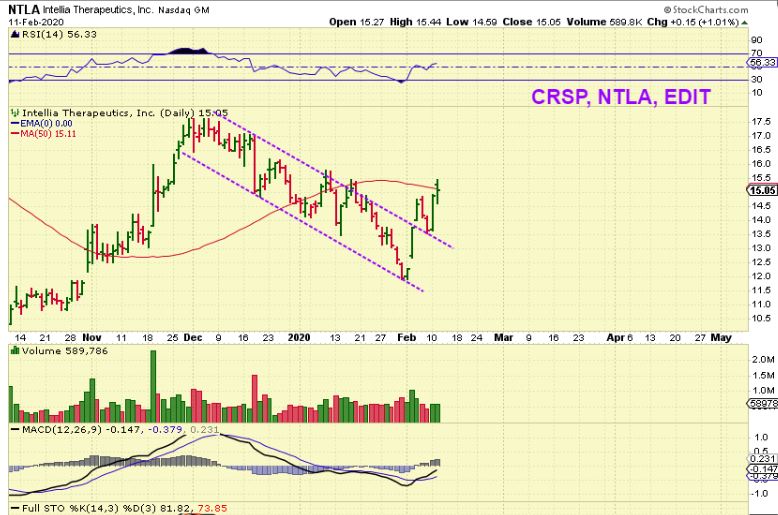
Task: Click the 10.5 price axis label
Action: coord(761,319)
